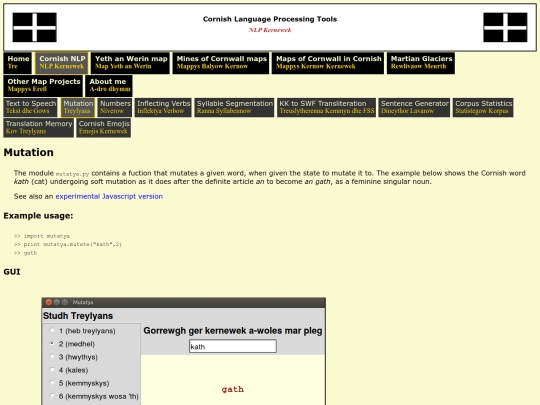Click the 'Mutation' page heading

click(29, 152)
